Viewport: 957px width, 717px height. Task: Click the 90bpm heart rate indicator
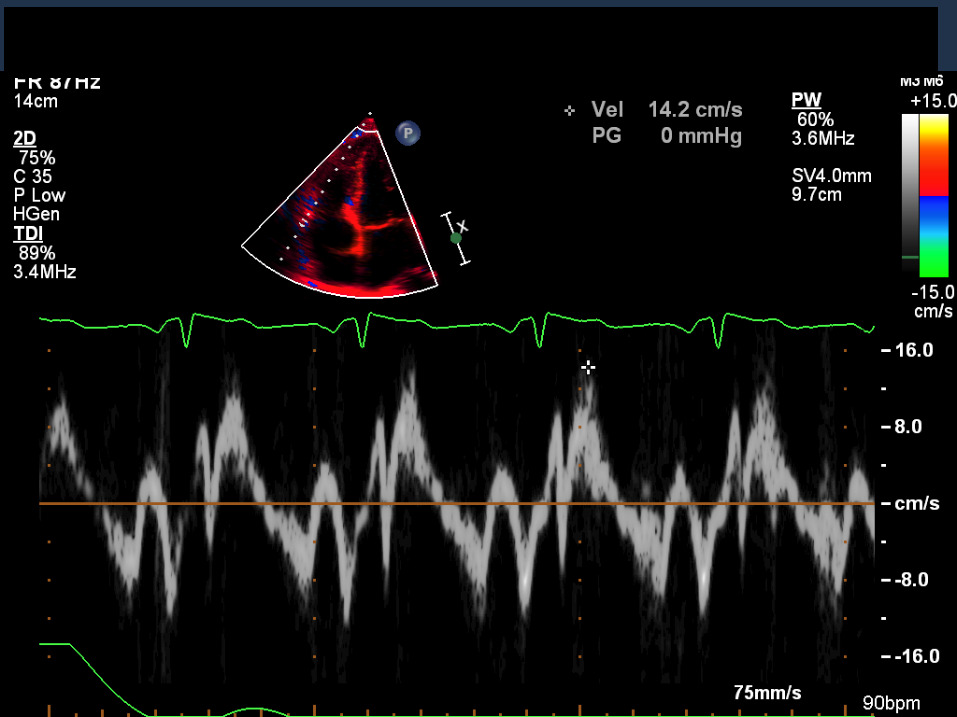tap(891, 704)
